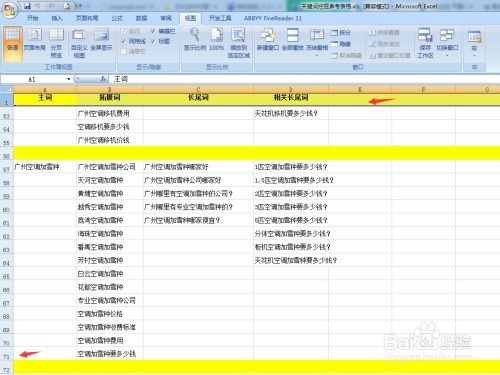The height and width of the screenshot is (375, 500).
Task: Select cell 分体空调加雪种要多少钱?
Action: (x=291, y=234)
